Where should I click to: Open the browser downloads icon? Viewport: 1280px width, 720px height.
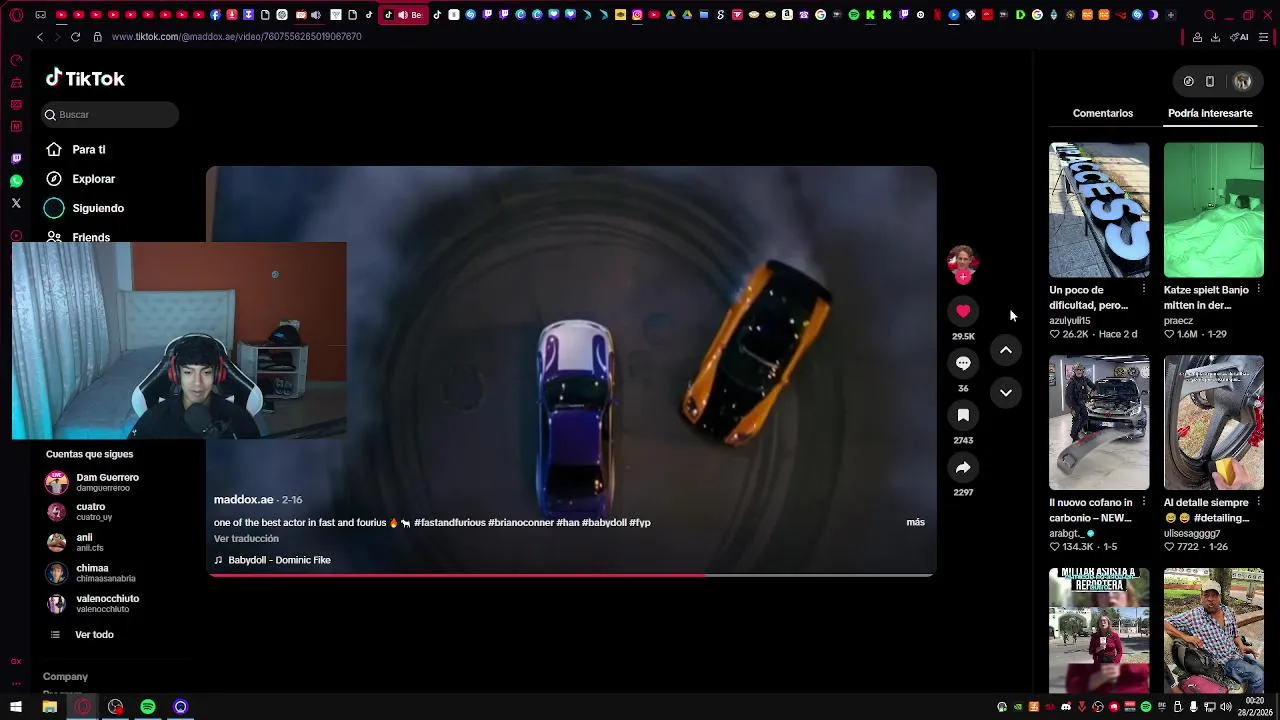coord(1215,37)
